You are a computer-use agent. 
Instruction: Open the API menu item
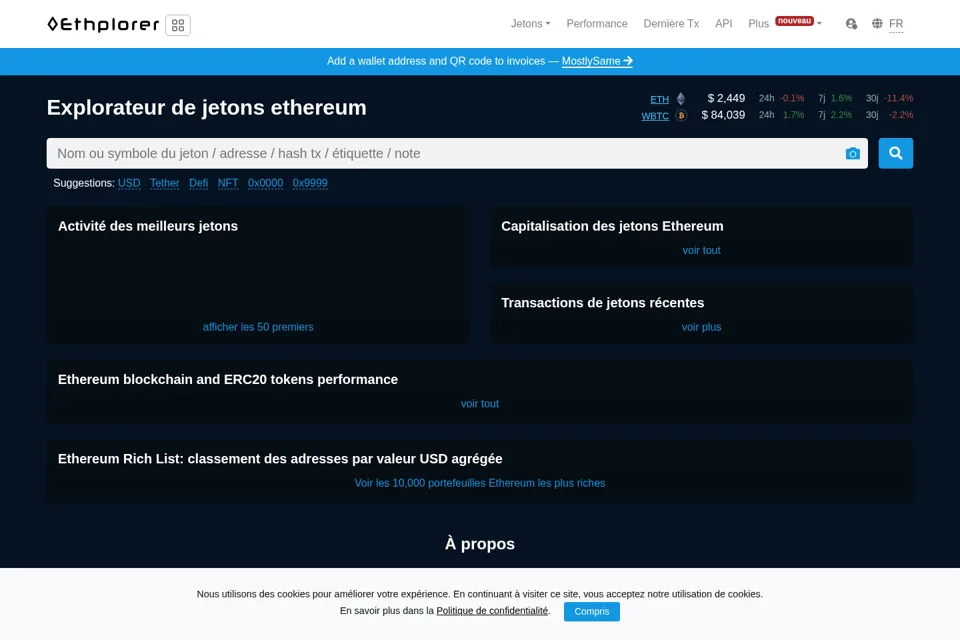[724, 24]
